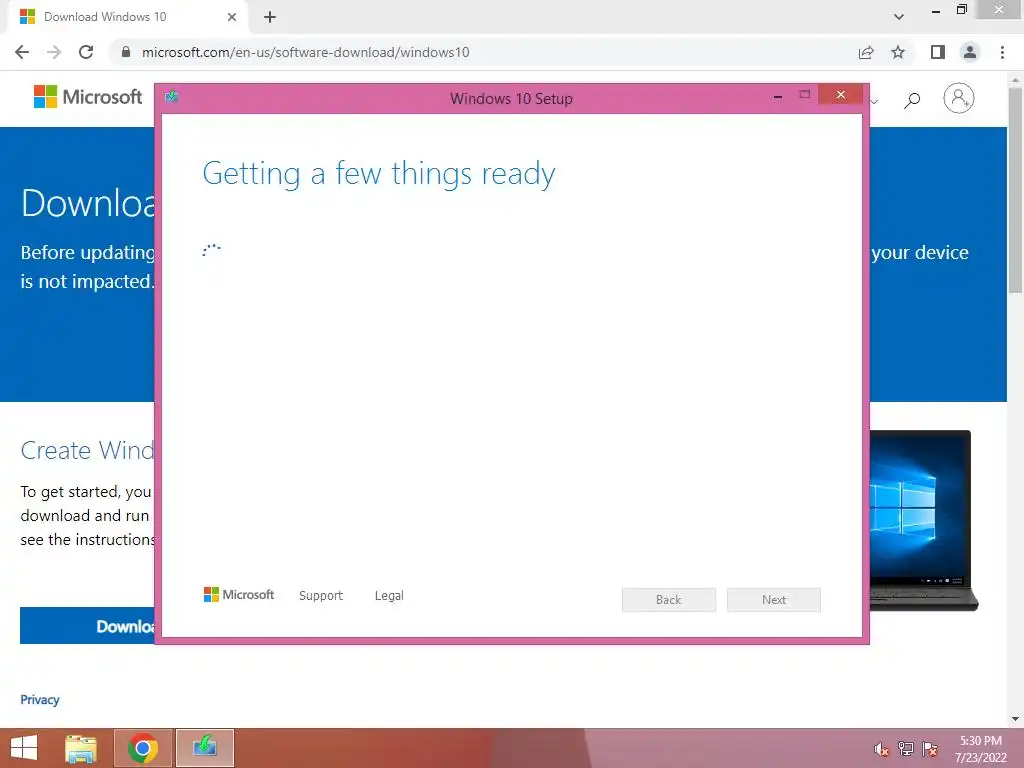Go back using Chrome's back arrow
Screen dimensions: 1024x768
click(22, 52)
